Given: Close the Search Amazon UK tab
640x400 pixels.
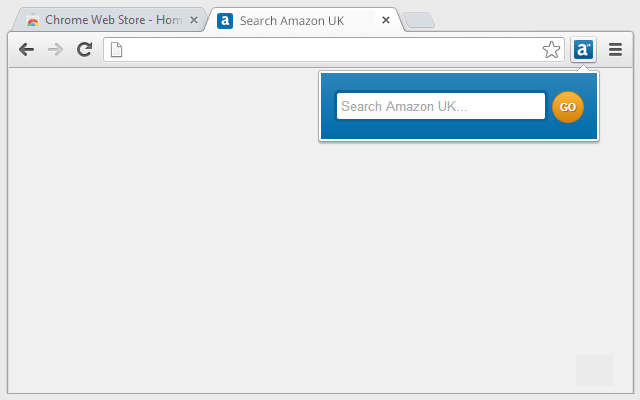Looking at the screenshot, I should (386, 20).
